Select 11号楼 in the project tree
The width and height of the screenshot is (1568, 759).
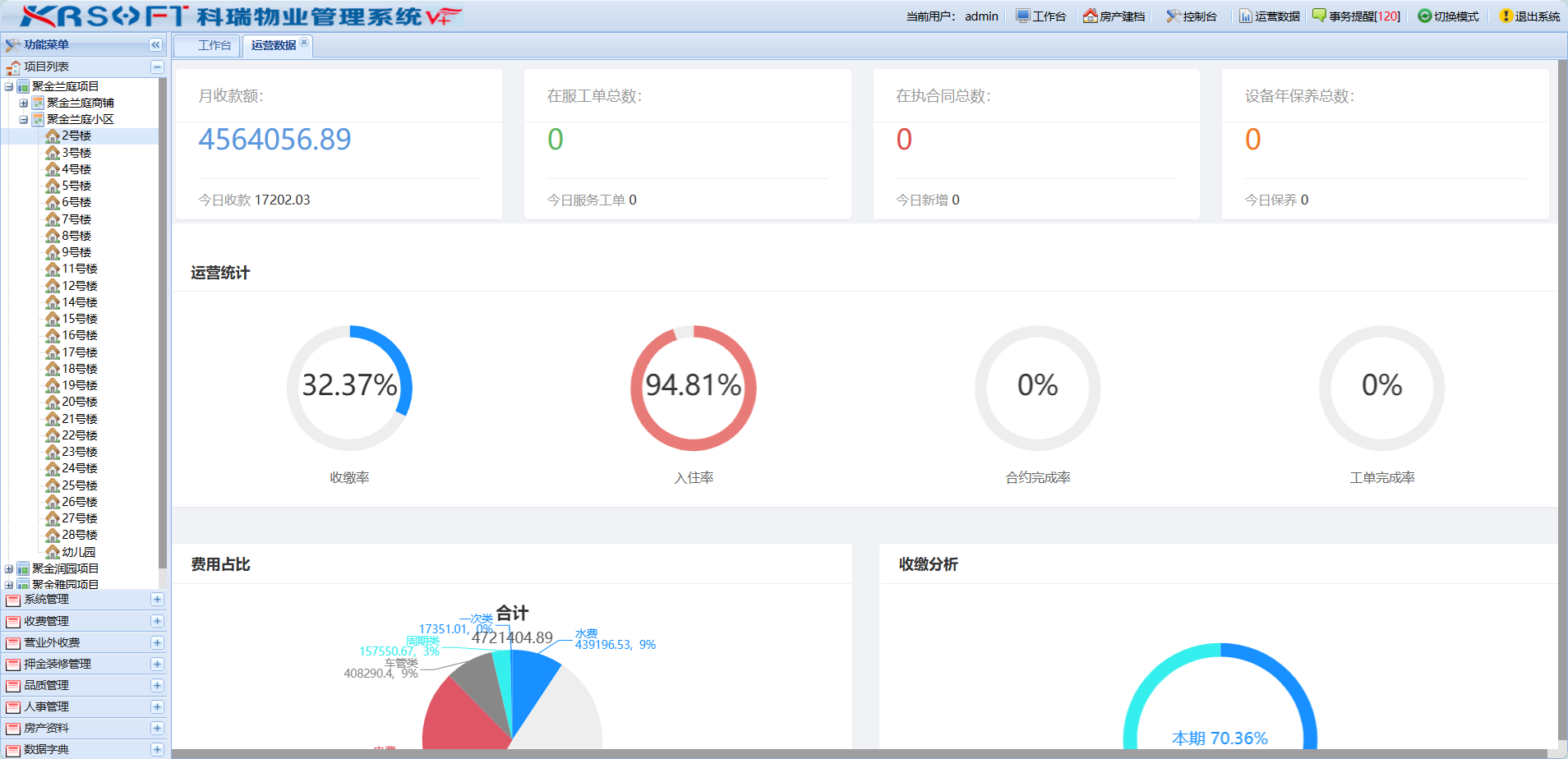pos(80,269)
